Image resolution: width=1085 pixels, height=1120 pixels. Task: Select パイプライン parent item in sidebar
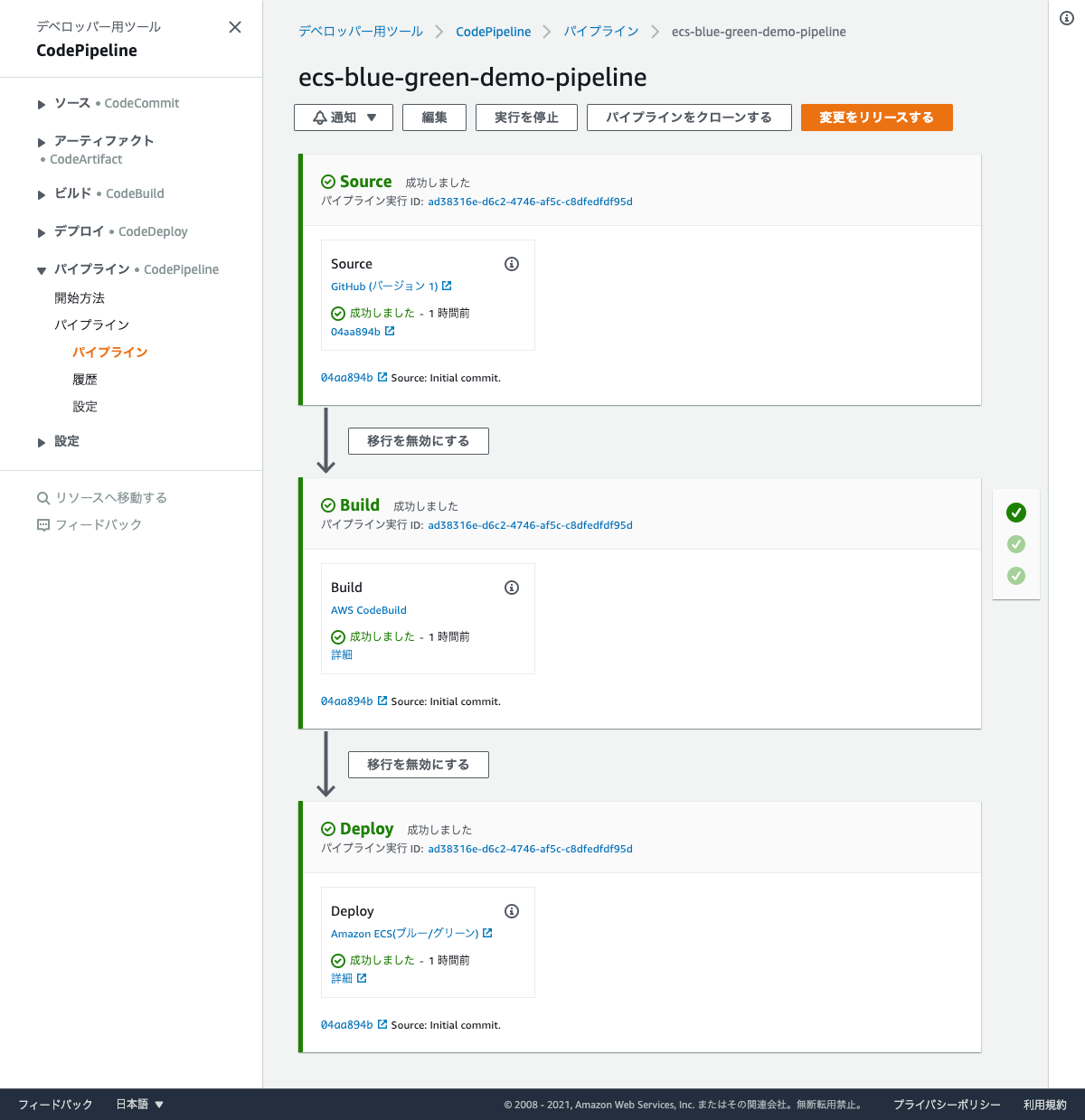click(x=92, y=325)
